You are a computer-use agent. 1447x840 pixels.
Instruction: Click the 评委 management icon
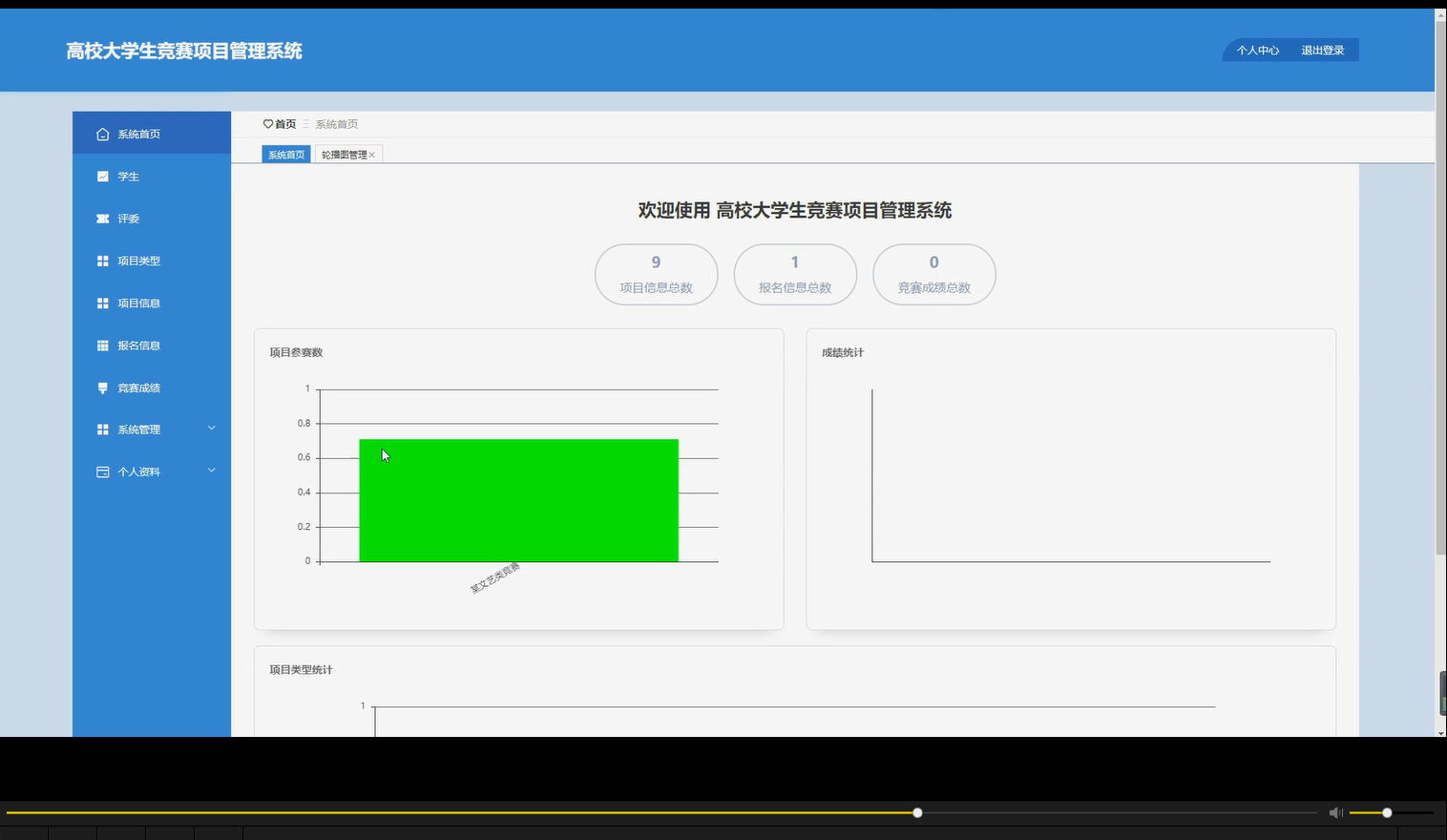tap(102, 218)
